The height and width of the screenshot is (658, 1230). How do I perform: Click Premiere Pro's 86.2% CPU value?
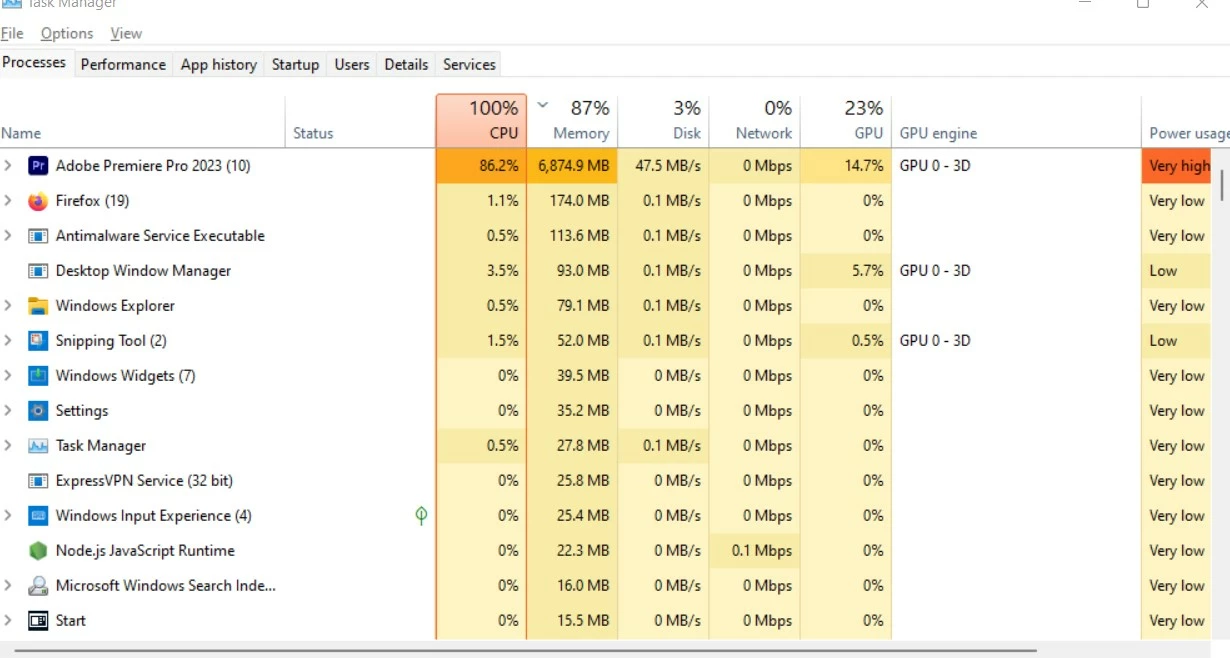(x=481, y=166)
